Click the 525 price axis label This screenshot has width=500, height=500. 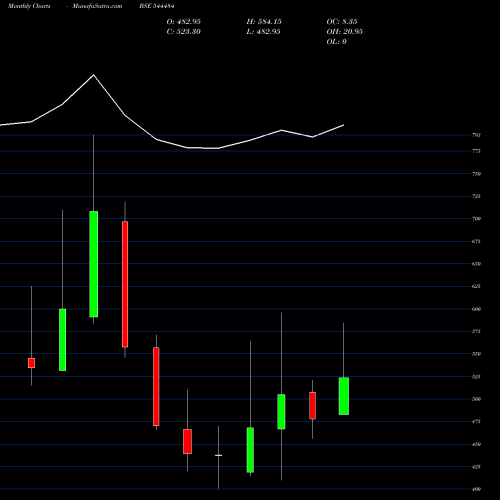[476, 376]
